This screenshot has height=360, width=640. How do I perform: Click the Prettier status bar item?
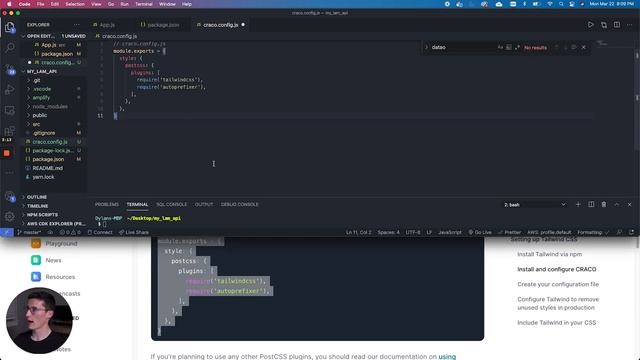(509, 232)
